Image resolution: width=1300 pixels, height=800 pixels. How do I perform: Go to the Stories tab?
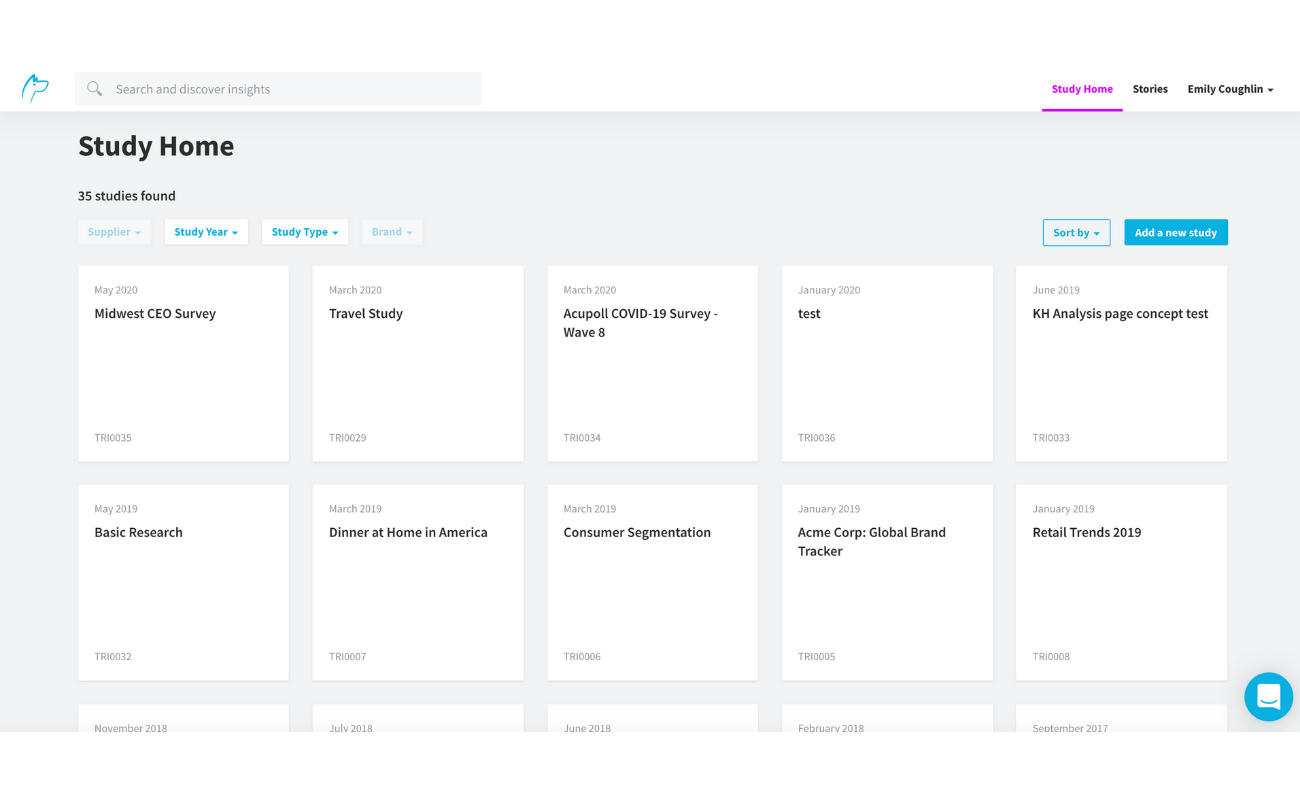click(x=1150, y=89)
